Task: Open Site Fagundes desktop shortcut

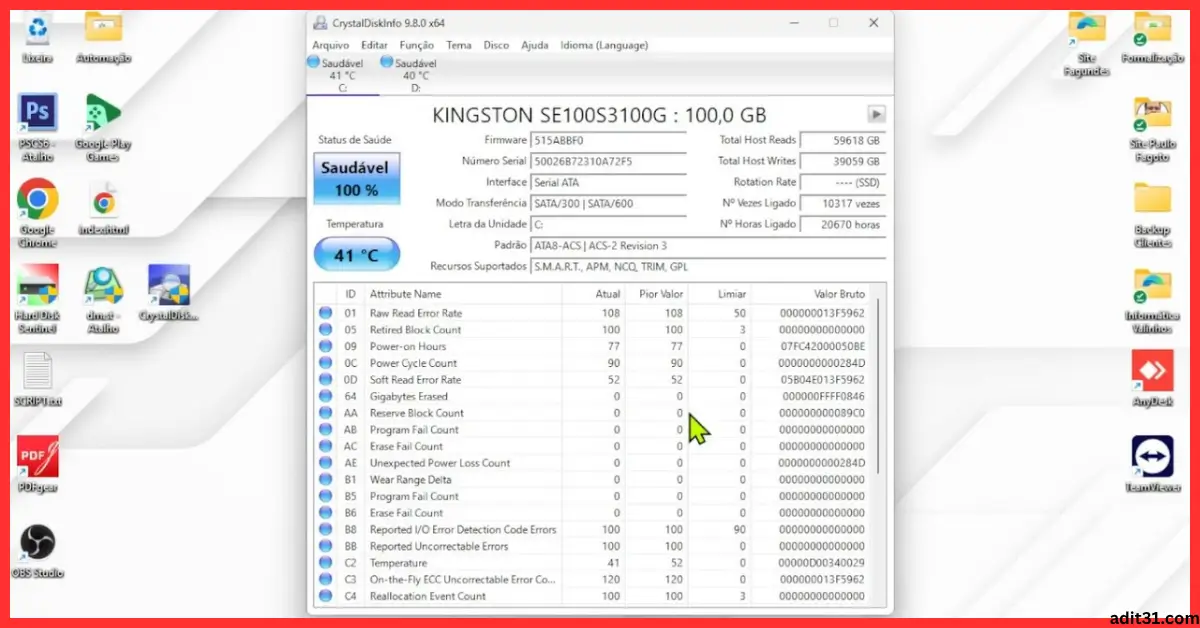Action: coord(1087,44)
